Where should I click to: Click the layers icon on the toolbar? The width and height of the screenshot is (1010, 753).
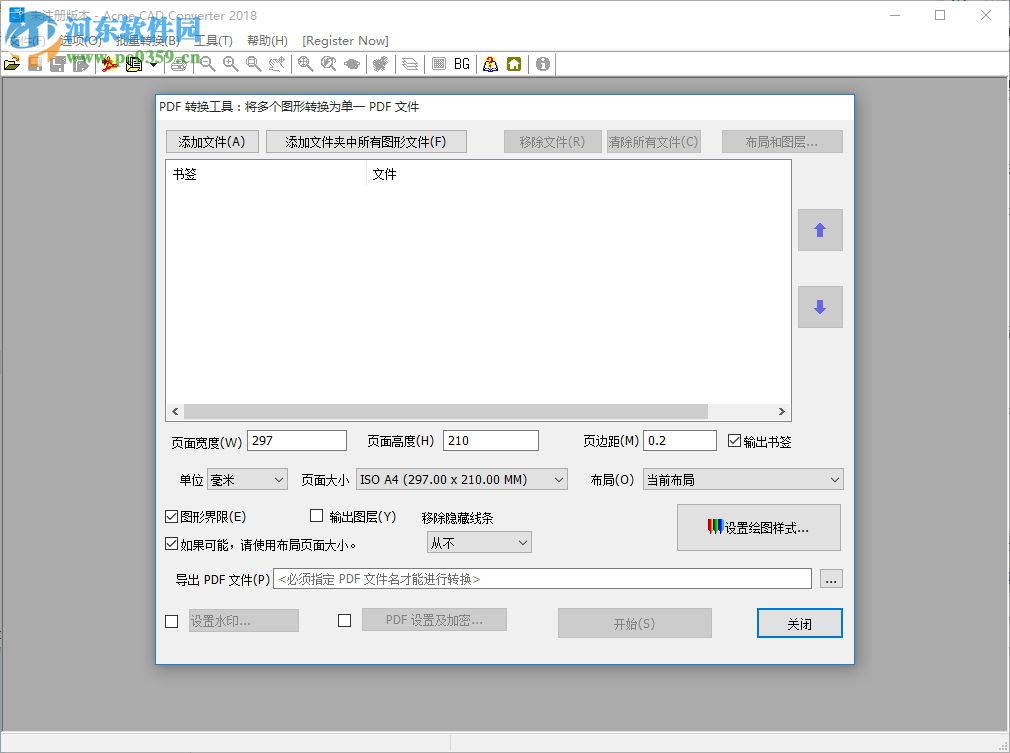(410, 63)
